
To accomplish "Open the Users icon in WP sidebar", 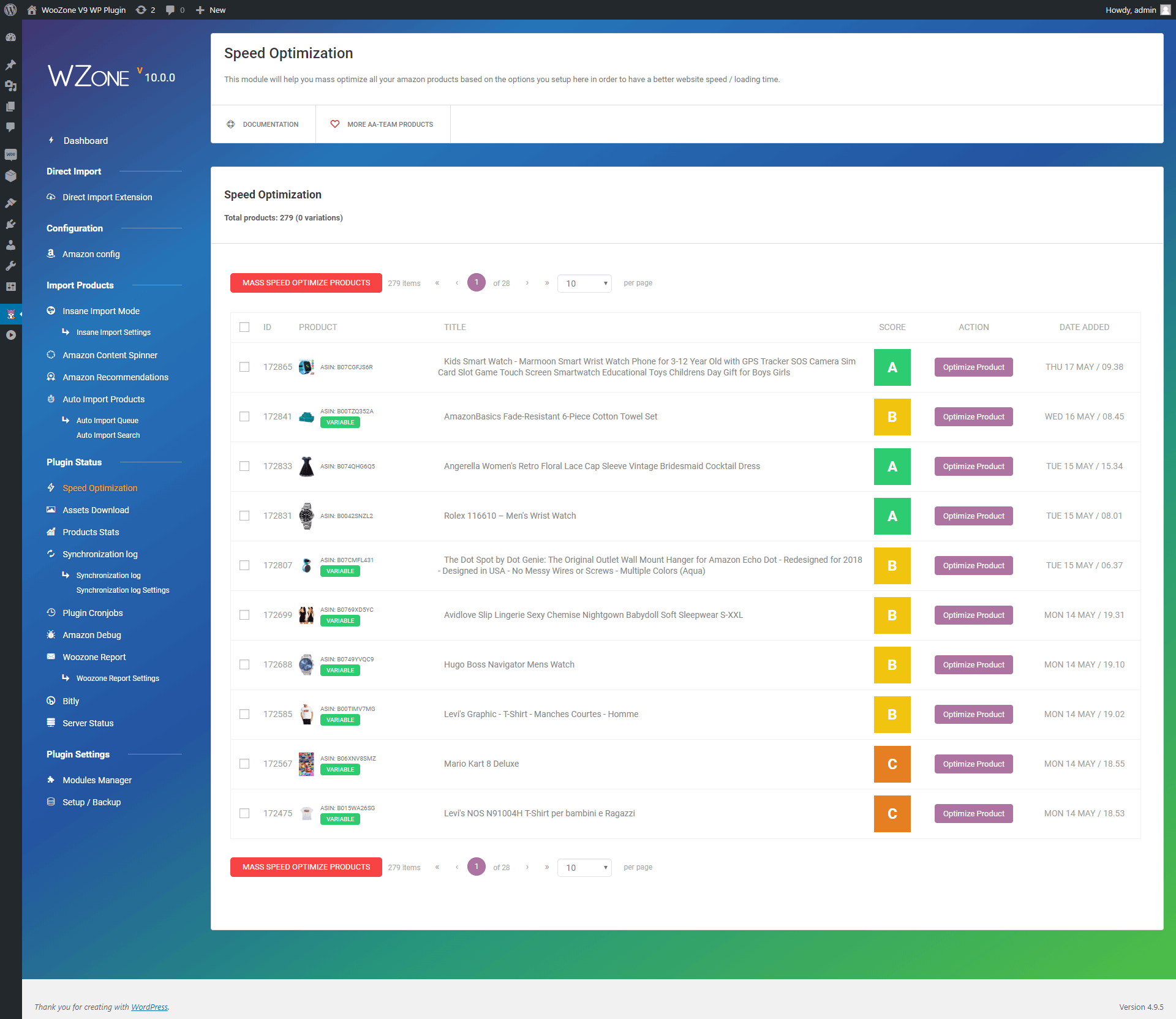I will 10,245.
